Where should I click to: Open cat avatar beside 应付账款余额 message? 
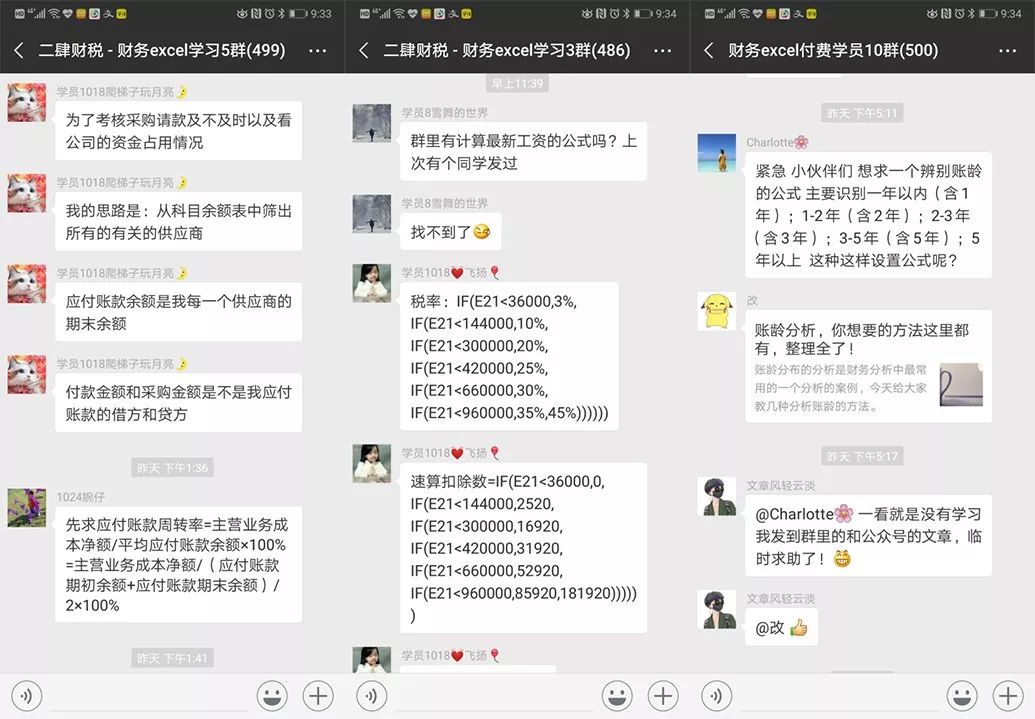[27, 283]
